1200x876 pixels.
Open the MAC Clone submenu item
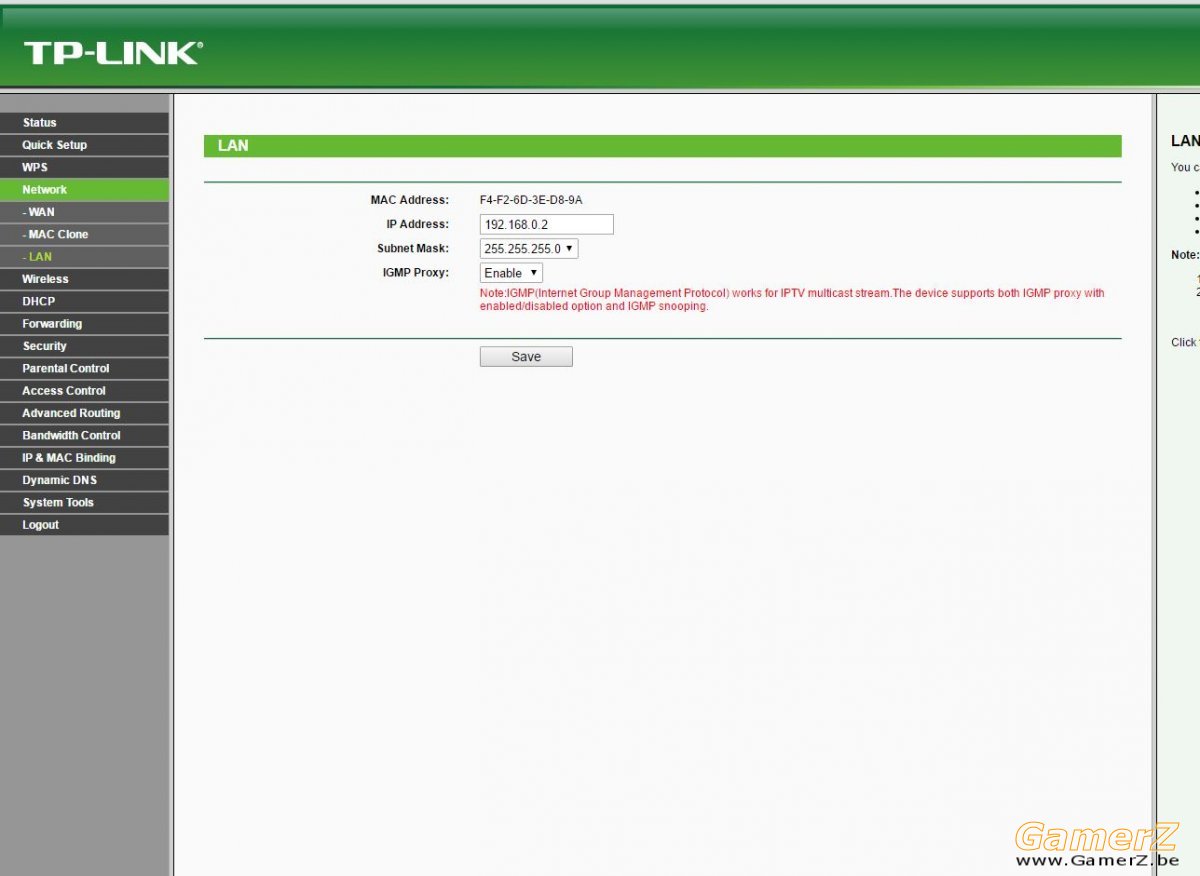tap(84, 234)
